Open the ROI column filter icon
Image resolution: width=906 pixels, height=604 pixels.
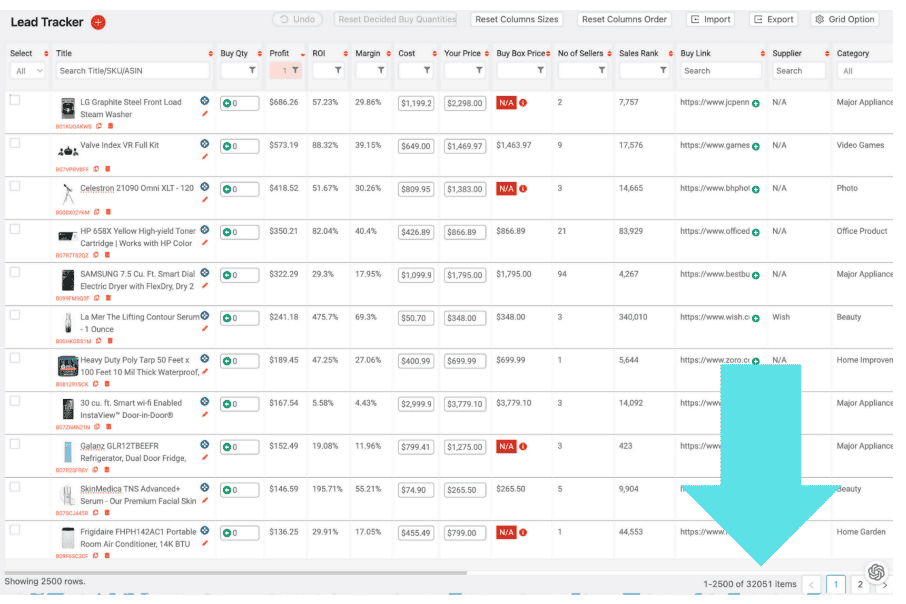(x=337, y=71)
